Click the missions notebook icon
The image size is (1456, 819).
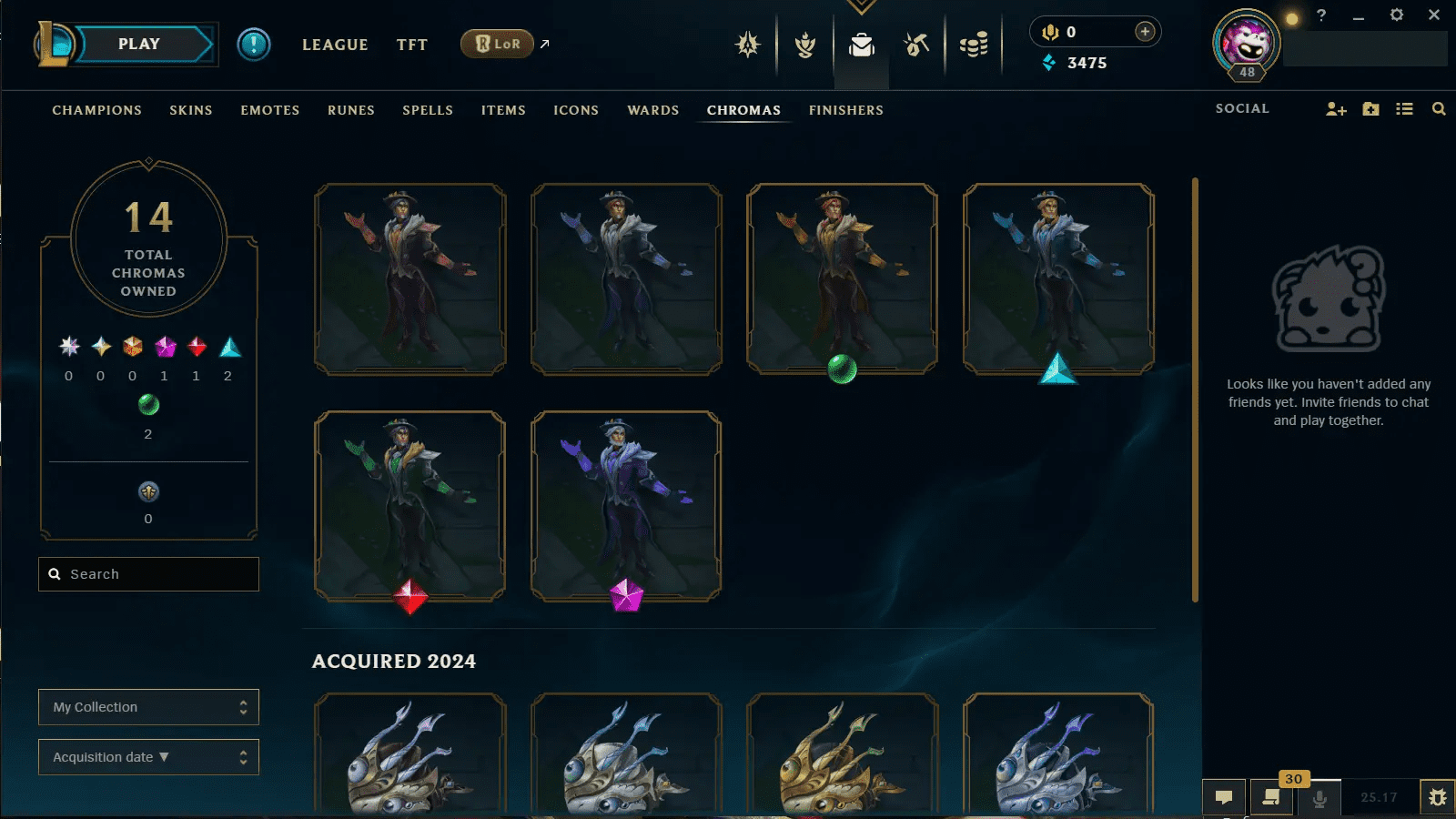(1271, 797)
